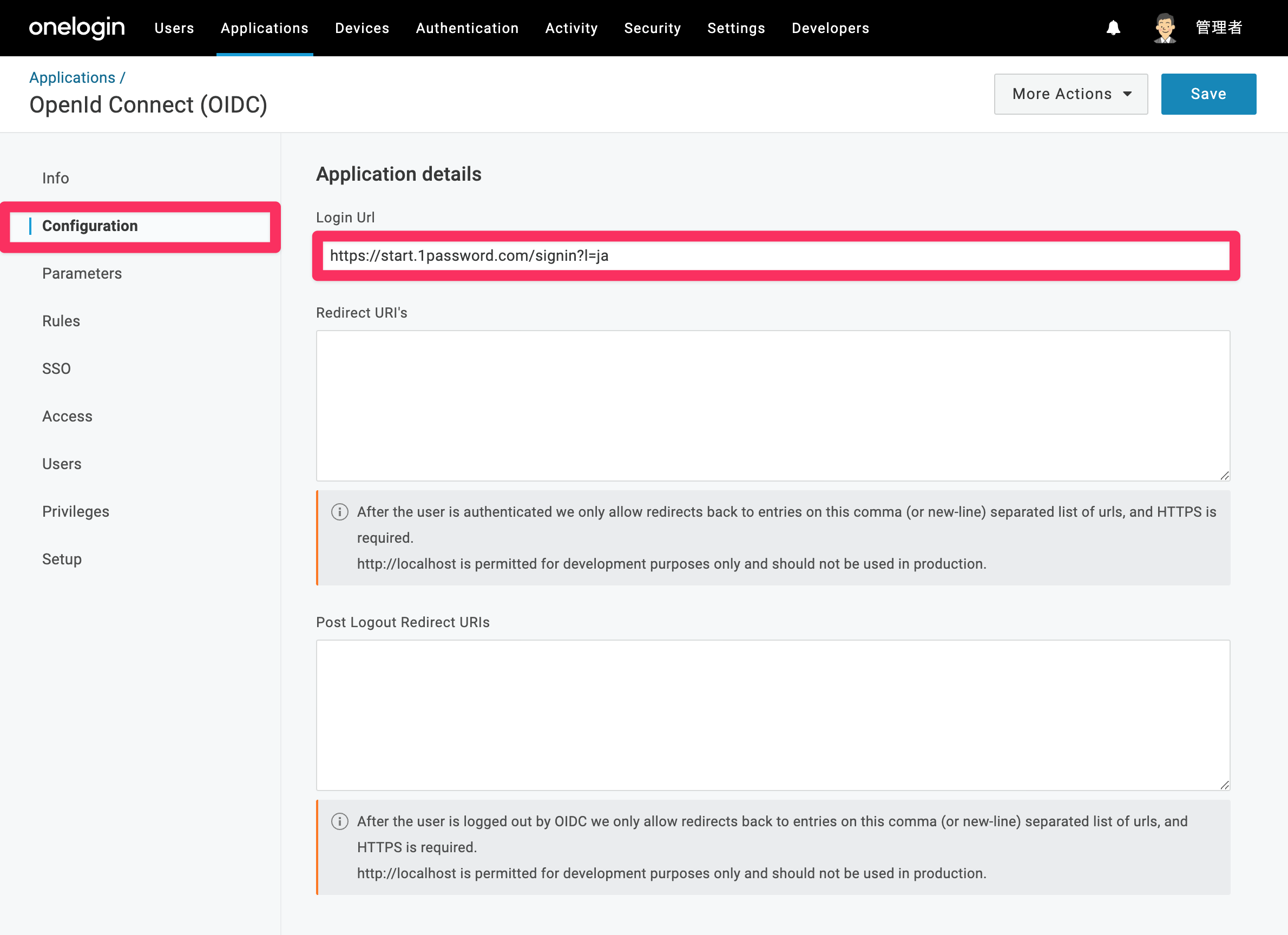The width and height of the screenshot is (1288, 935).
Task: Click the Post Logout textarea resize handle
Action: point(1224,785)
